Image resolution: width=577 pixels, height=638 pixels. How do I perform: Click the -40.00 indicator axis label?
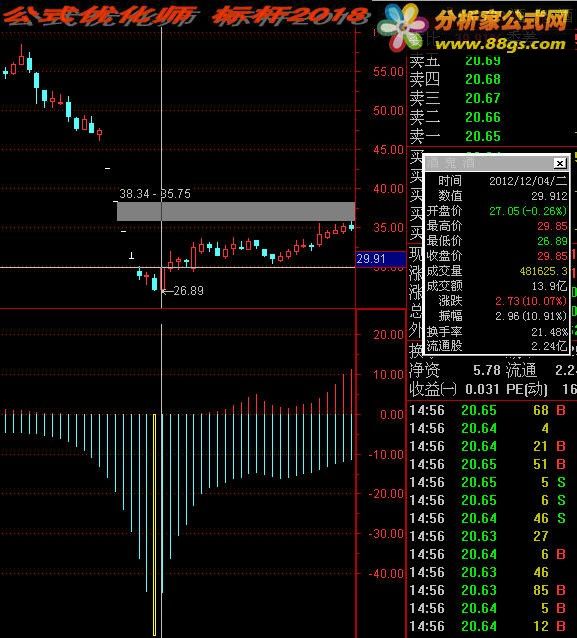[386, 574]
